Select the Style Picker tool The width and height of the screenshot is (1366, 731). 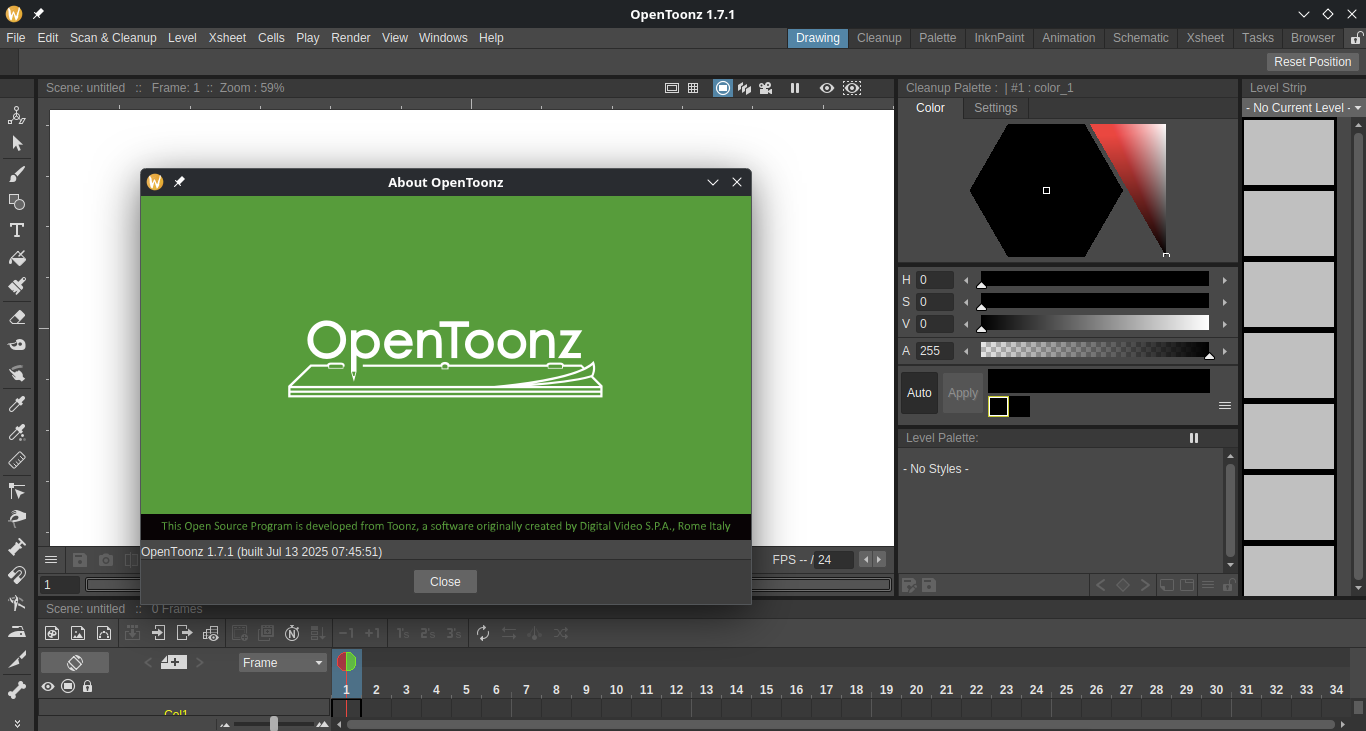tap(17, 404)
